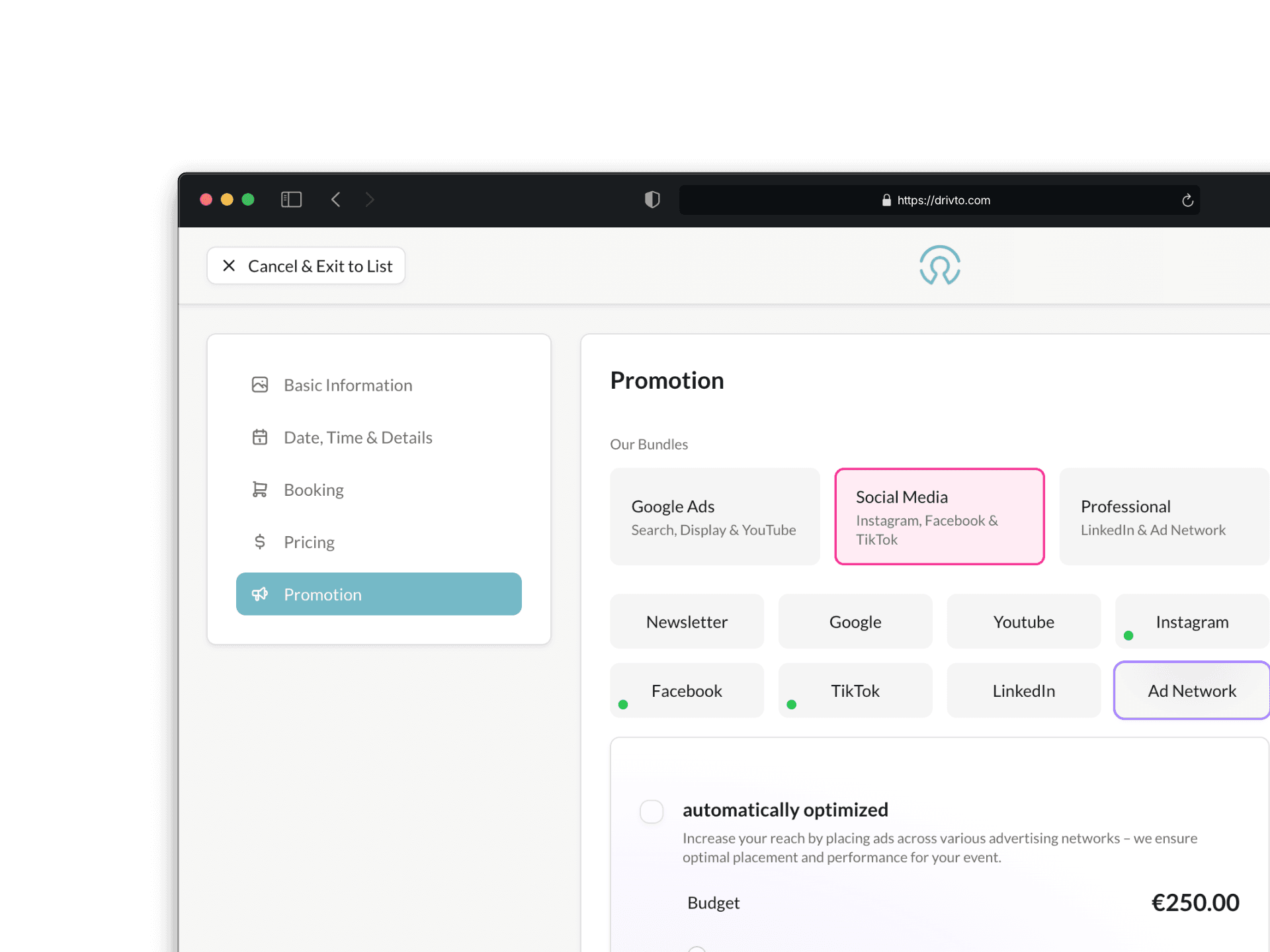Click the sidebar toggle icon in browser toolbar

pos(291,200)
